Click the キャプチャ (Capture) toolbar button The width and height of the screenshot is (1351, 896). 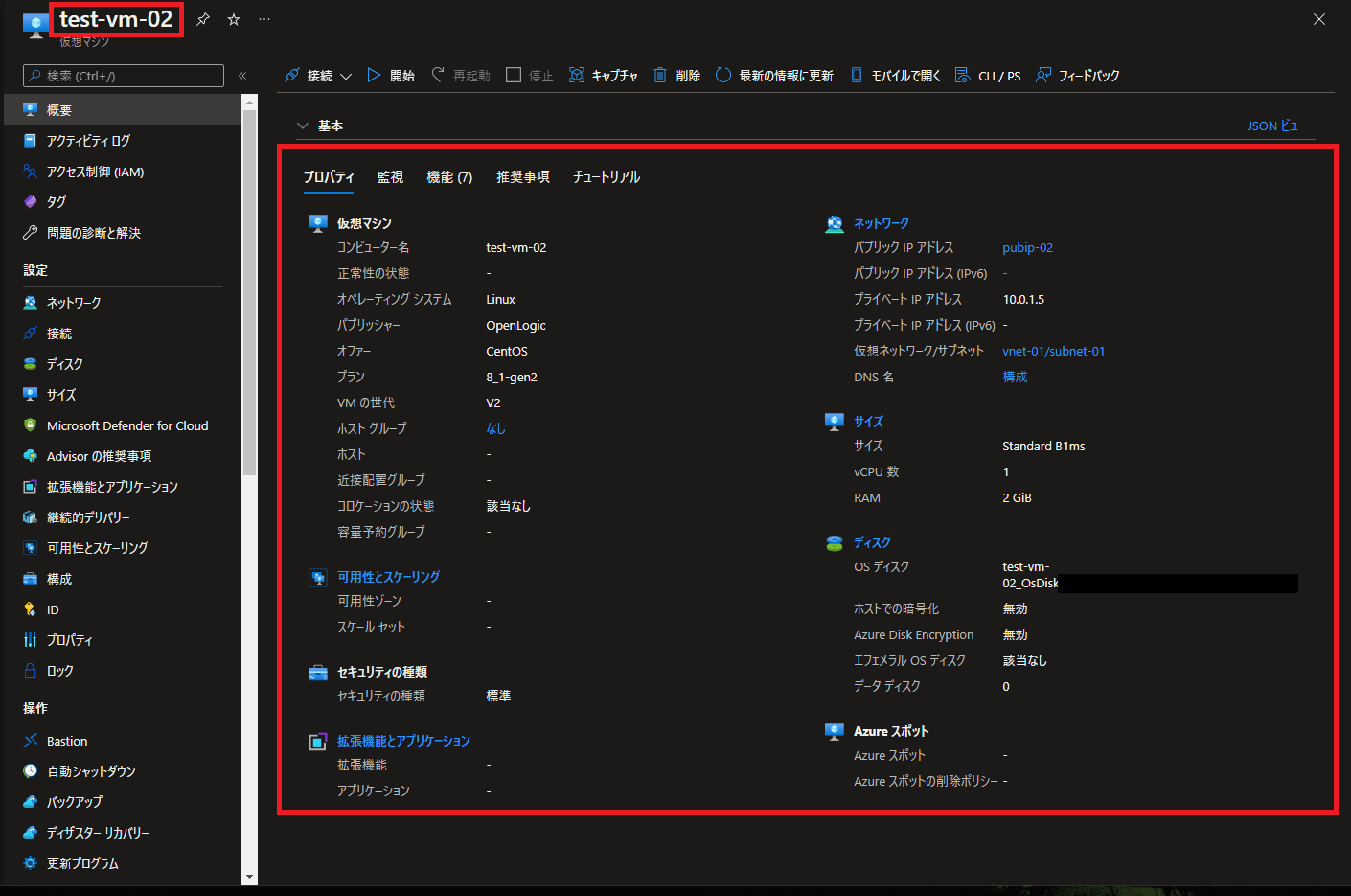click(604, 76)
